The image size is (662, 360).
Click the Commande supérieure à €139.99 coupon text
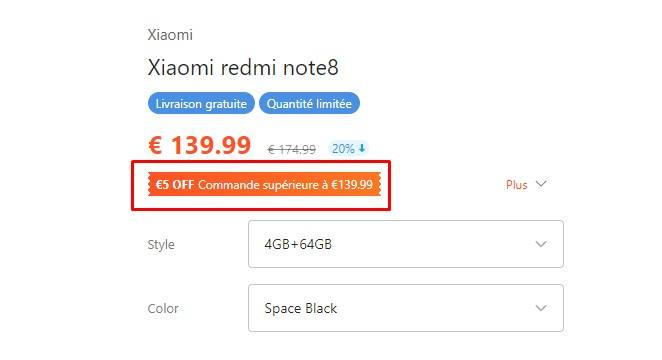[x=285, y=185]
